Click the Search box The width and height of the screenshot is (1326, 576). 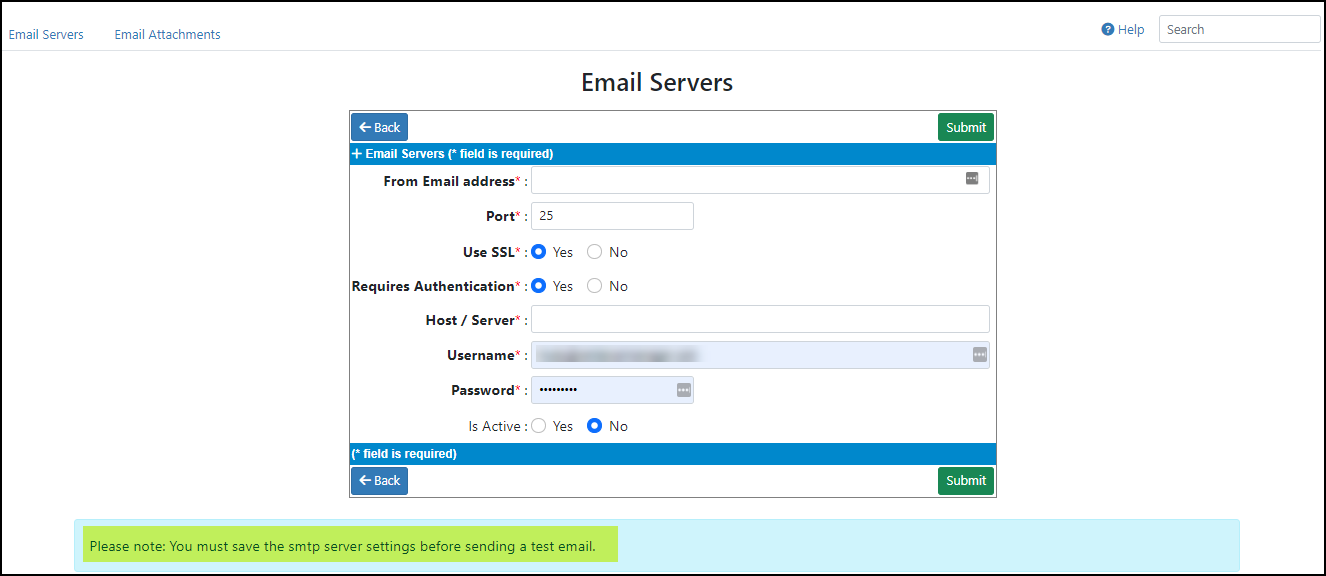pos(1238,30)
